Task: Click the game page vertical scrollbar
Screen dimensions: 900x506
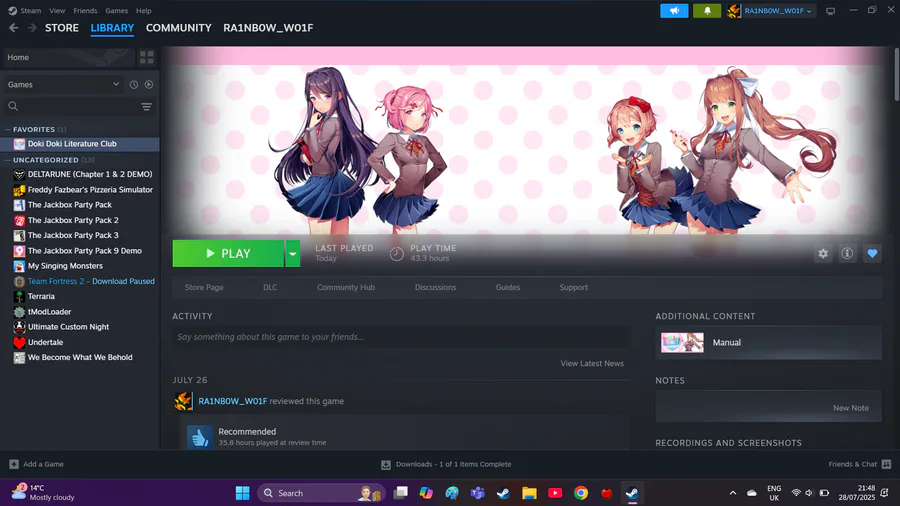Action: click(897, 75)
